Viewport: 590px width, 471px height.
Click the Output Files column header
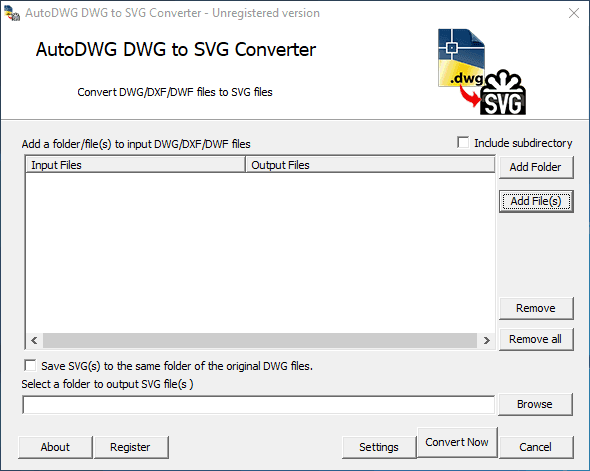[370, 165]
